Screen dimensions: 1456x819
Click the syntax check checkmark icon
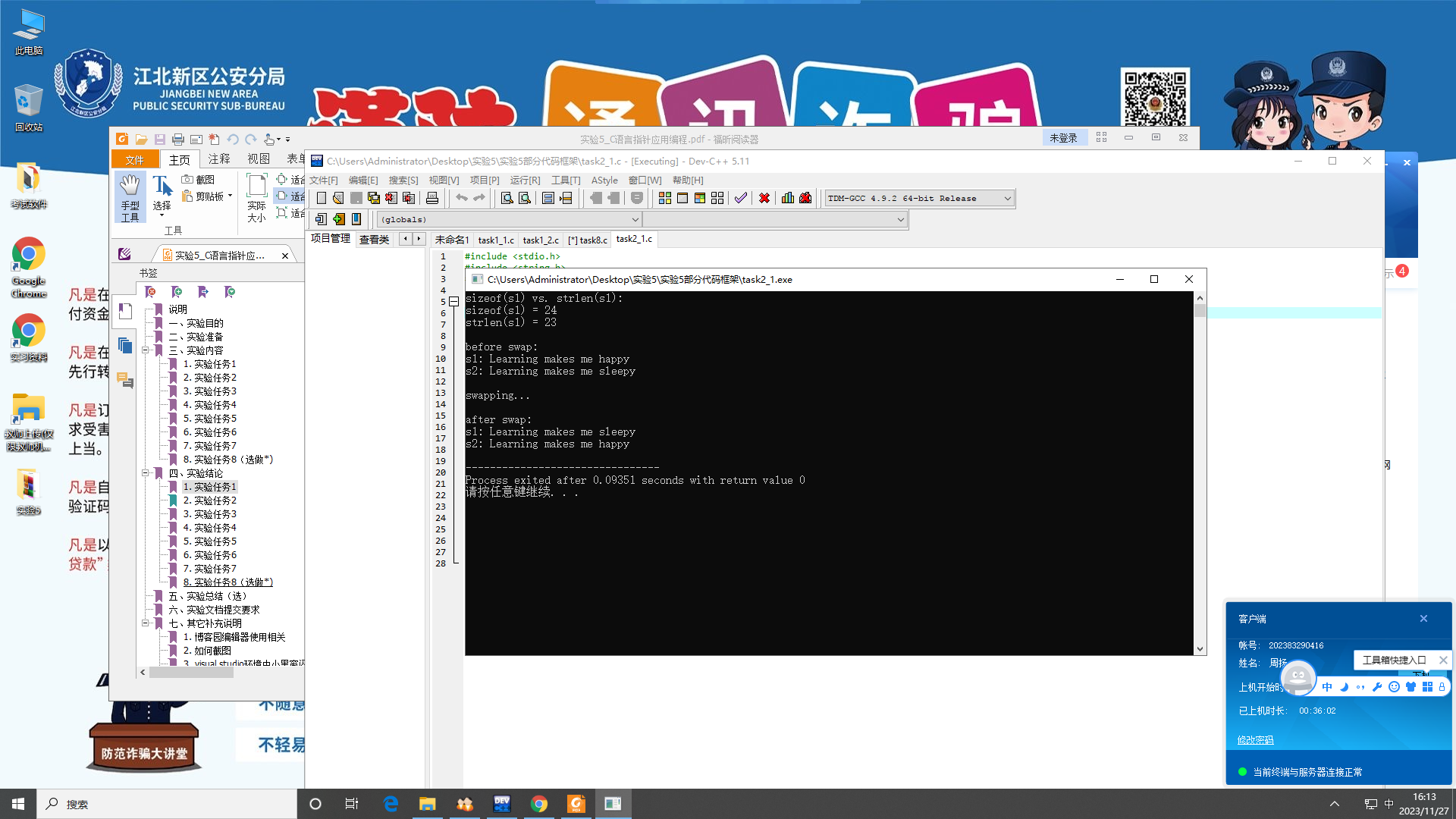741,199
